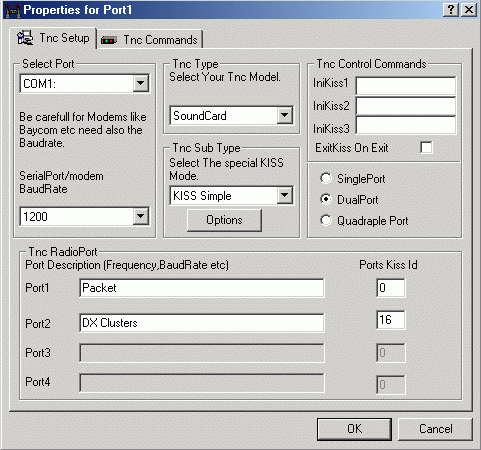Switch to the Tnc Setup tab
This screenshot has width=481, height=450.
click(x=53, y=38)
